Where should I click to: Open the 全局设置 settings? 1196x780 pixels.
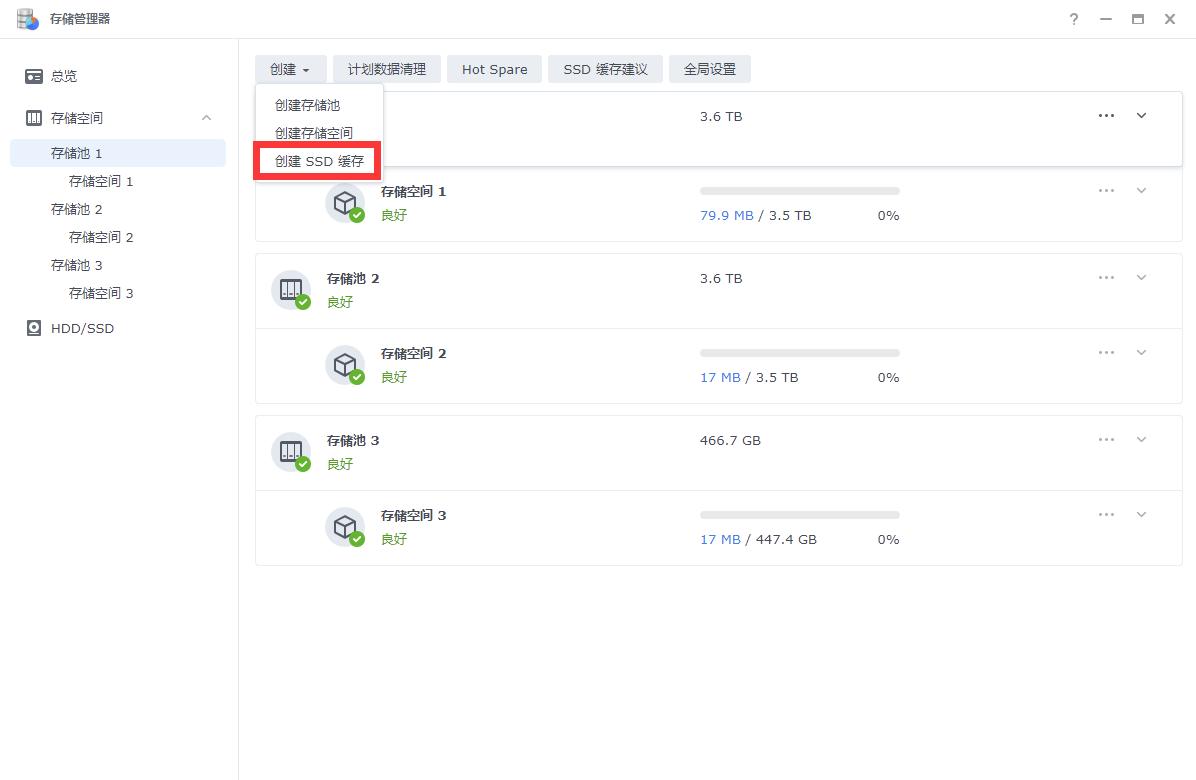[x=709, y=69]
